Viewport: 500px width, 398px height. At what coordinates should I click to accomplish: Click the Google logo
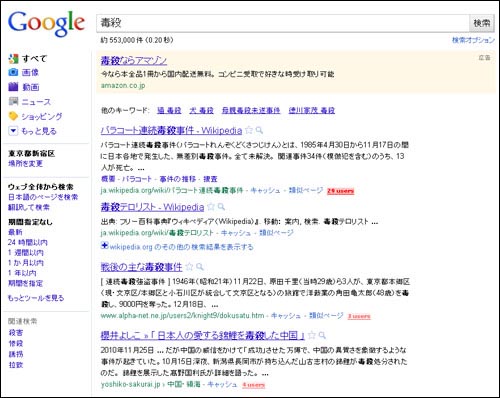click(x=46, y=24)
